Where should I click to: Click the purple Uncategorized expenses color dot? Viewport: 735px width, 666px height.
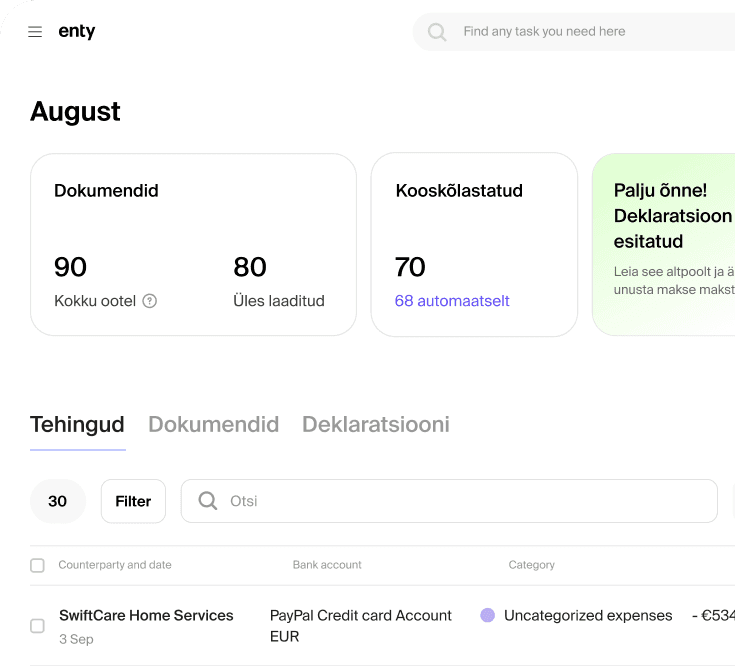click(488, 615)
